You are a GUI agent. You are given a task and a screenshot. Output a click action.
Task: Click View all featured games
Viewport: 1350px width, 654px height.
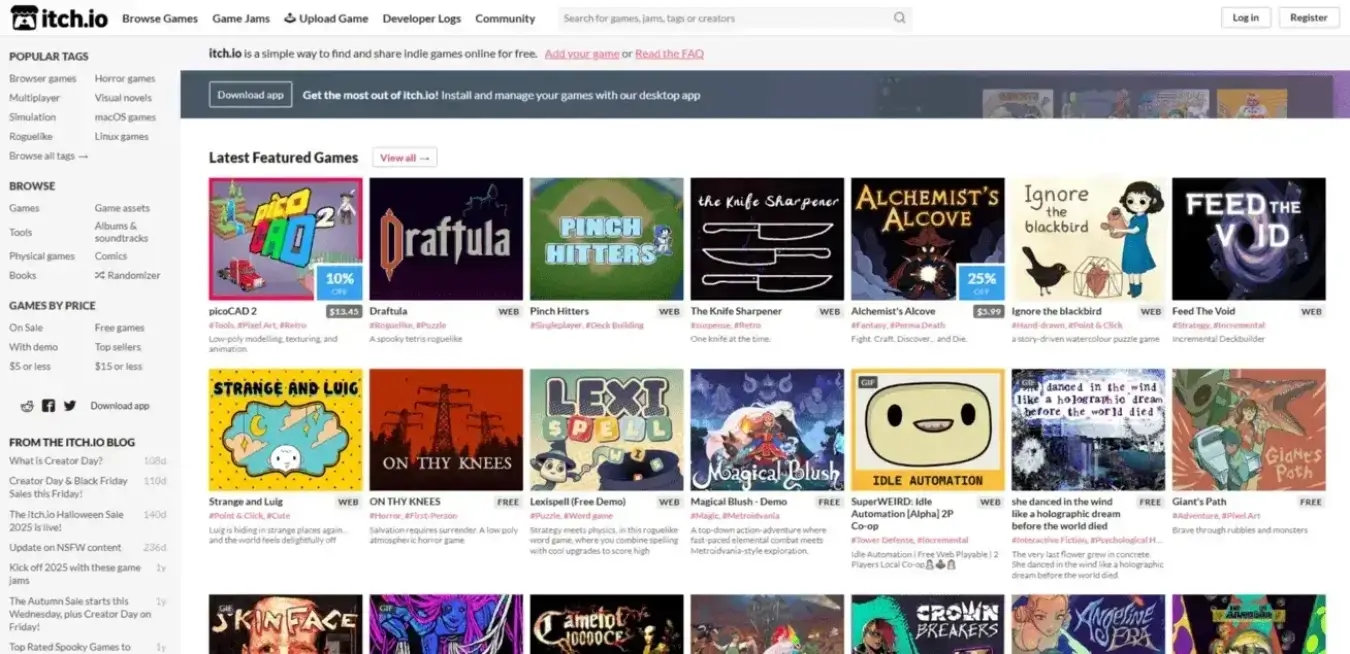404,158
